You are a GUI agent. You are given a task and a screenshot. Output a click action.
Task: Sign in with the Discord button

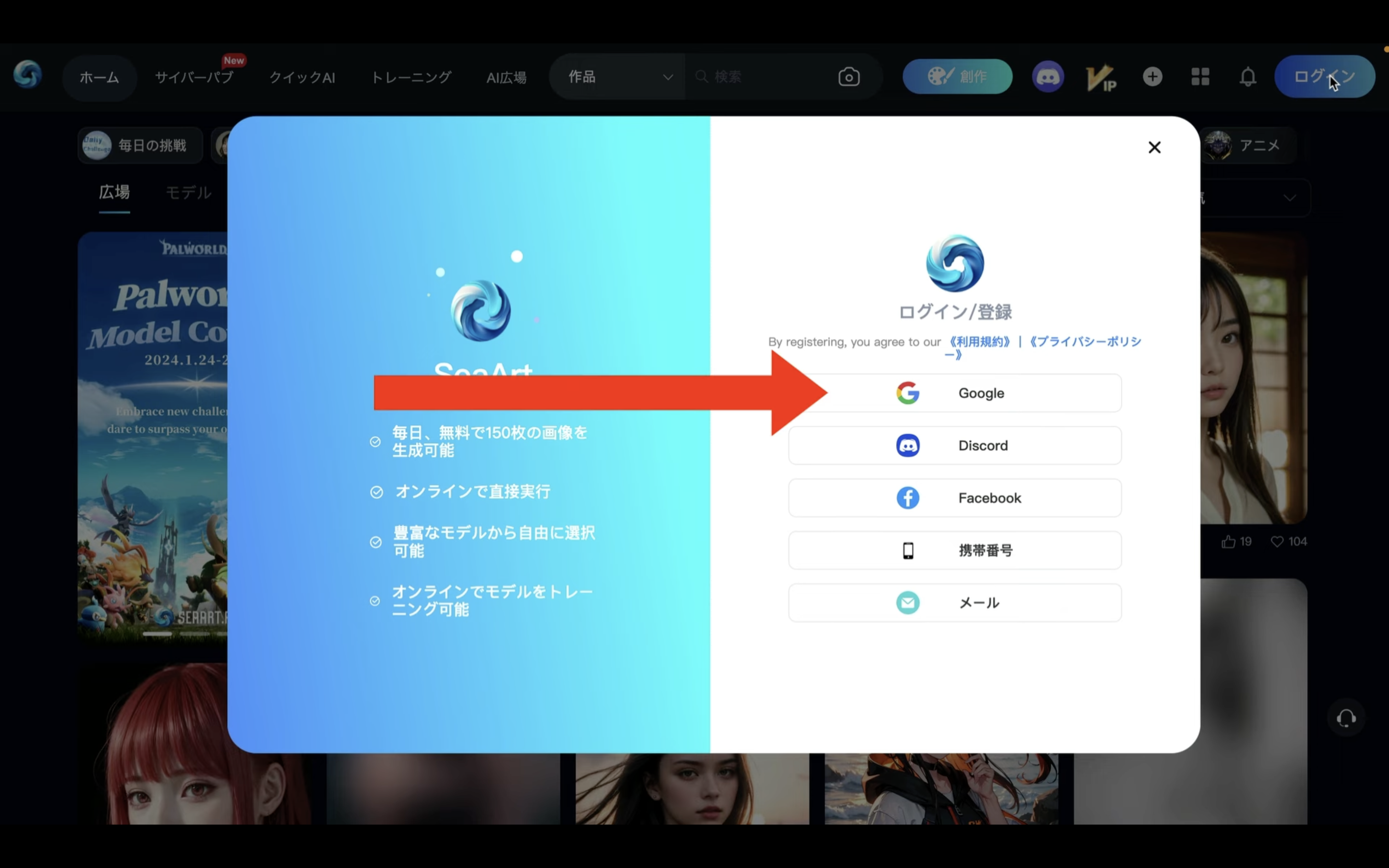(x=955, y=446)
